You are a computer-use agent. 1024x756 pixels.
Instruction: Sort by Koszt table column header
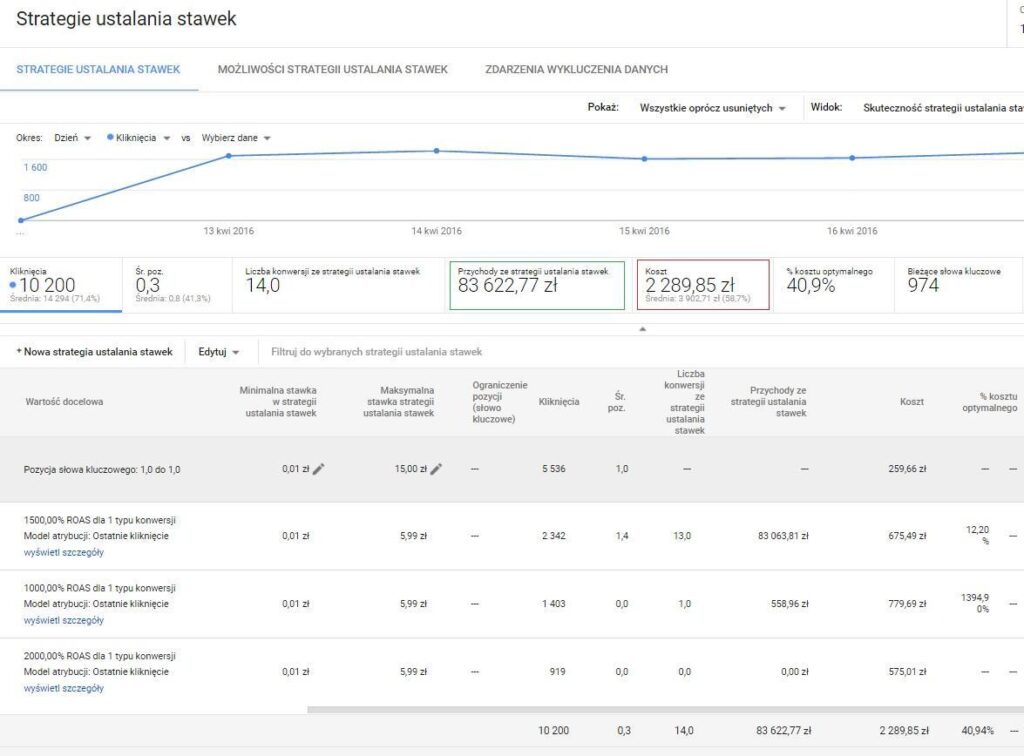(x=912, y=402)
